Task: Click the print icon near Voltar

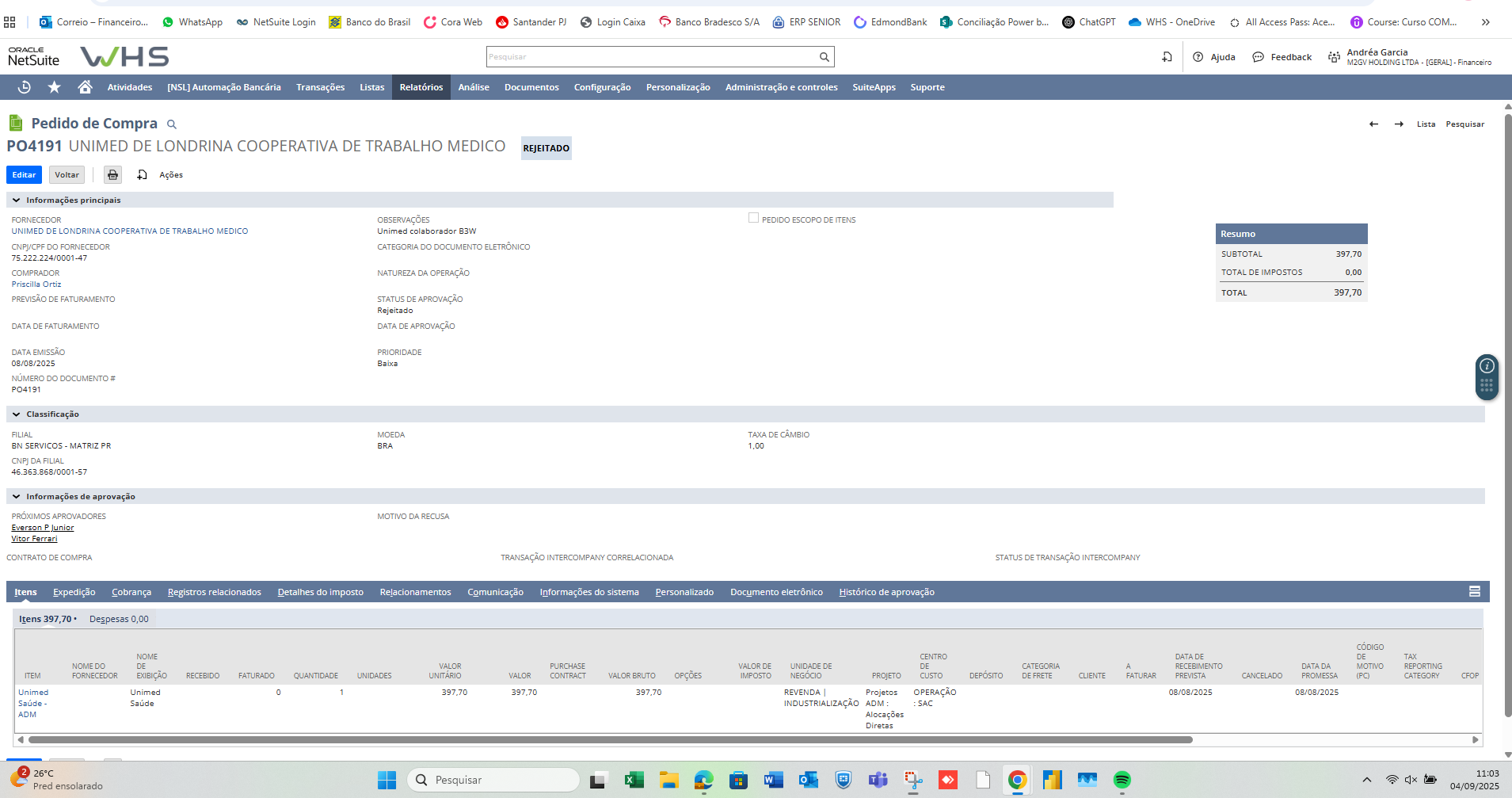Action: point(113,175)
